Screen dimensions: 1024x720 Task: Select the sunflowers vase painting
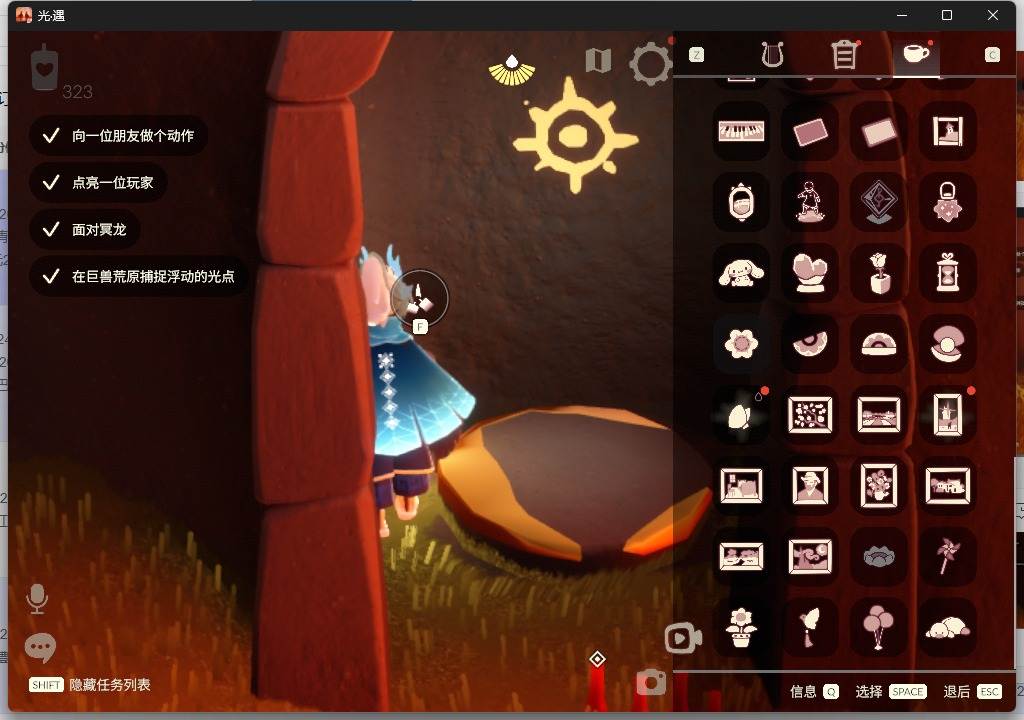tap(878, 485)
